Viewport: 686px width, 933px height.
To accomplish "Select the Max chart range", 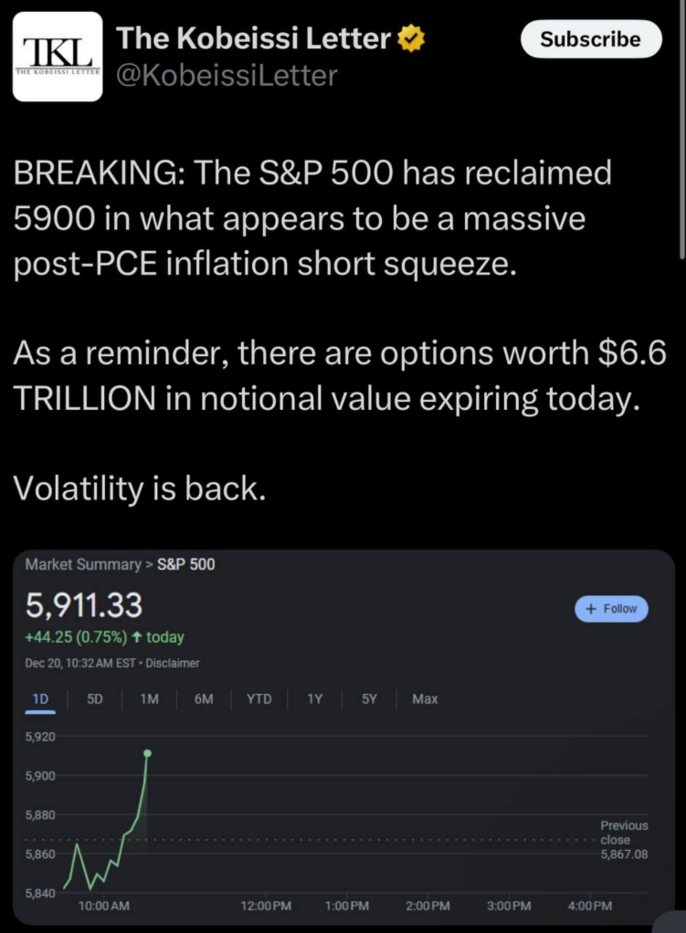I will click(425, 699).
